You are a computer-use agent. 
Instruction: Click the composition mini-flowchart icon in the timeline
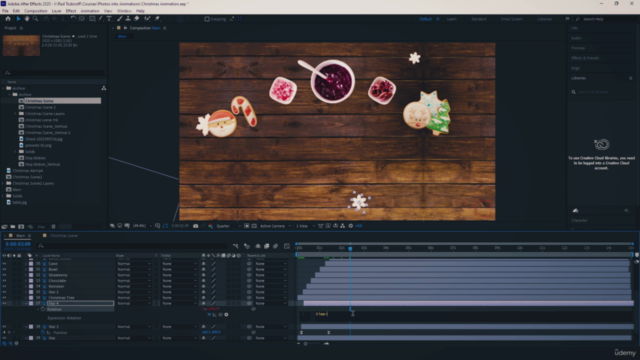tap(236, 246)
